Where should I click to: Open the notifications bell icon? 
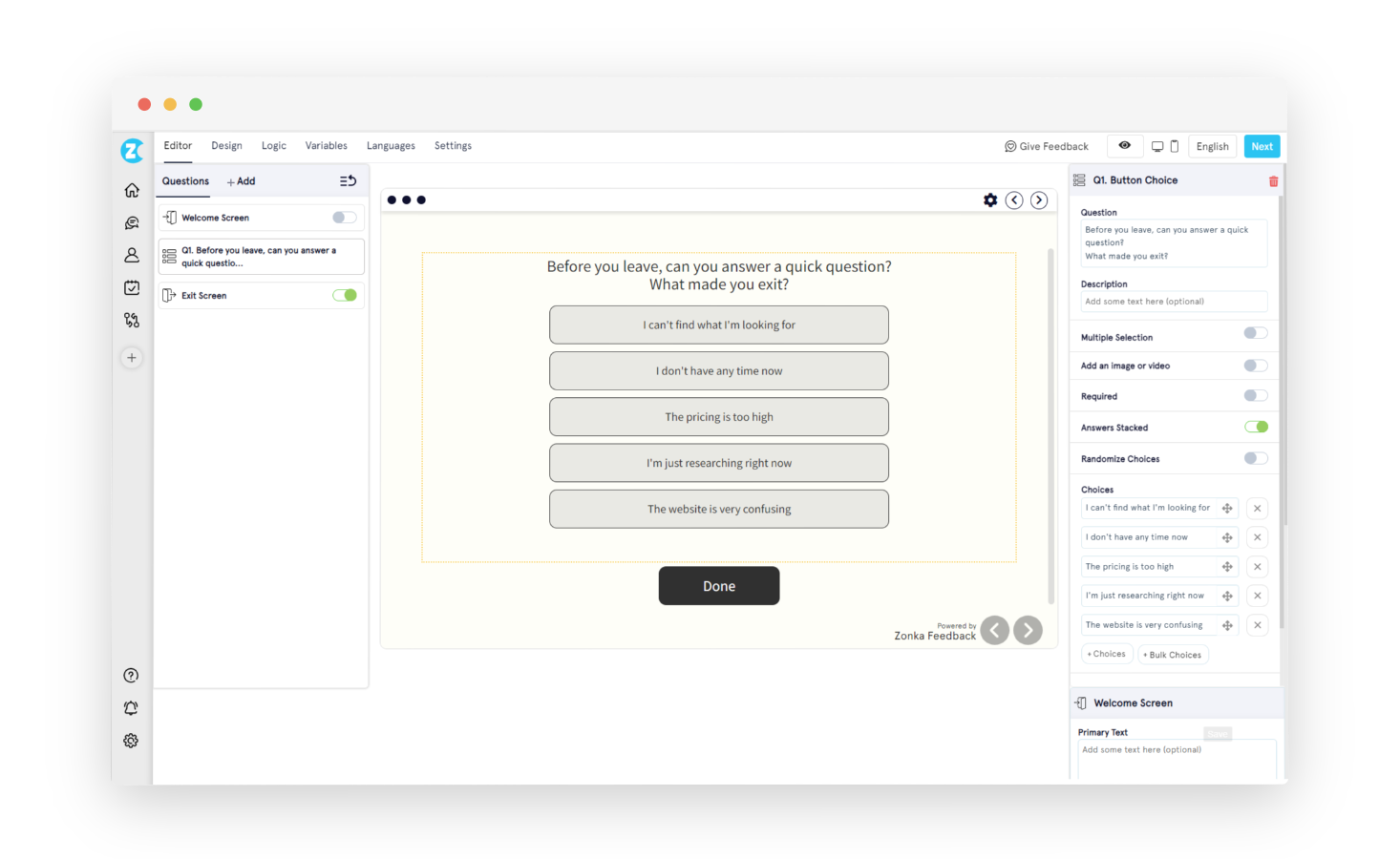131,708
